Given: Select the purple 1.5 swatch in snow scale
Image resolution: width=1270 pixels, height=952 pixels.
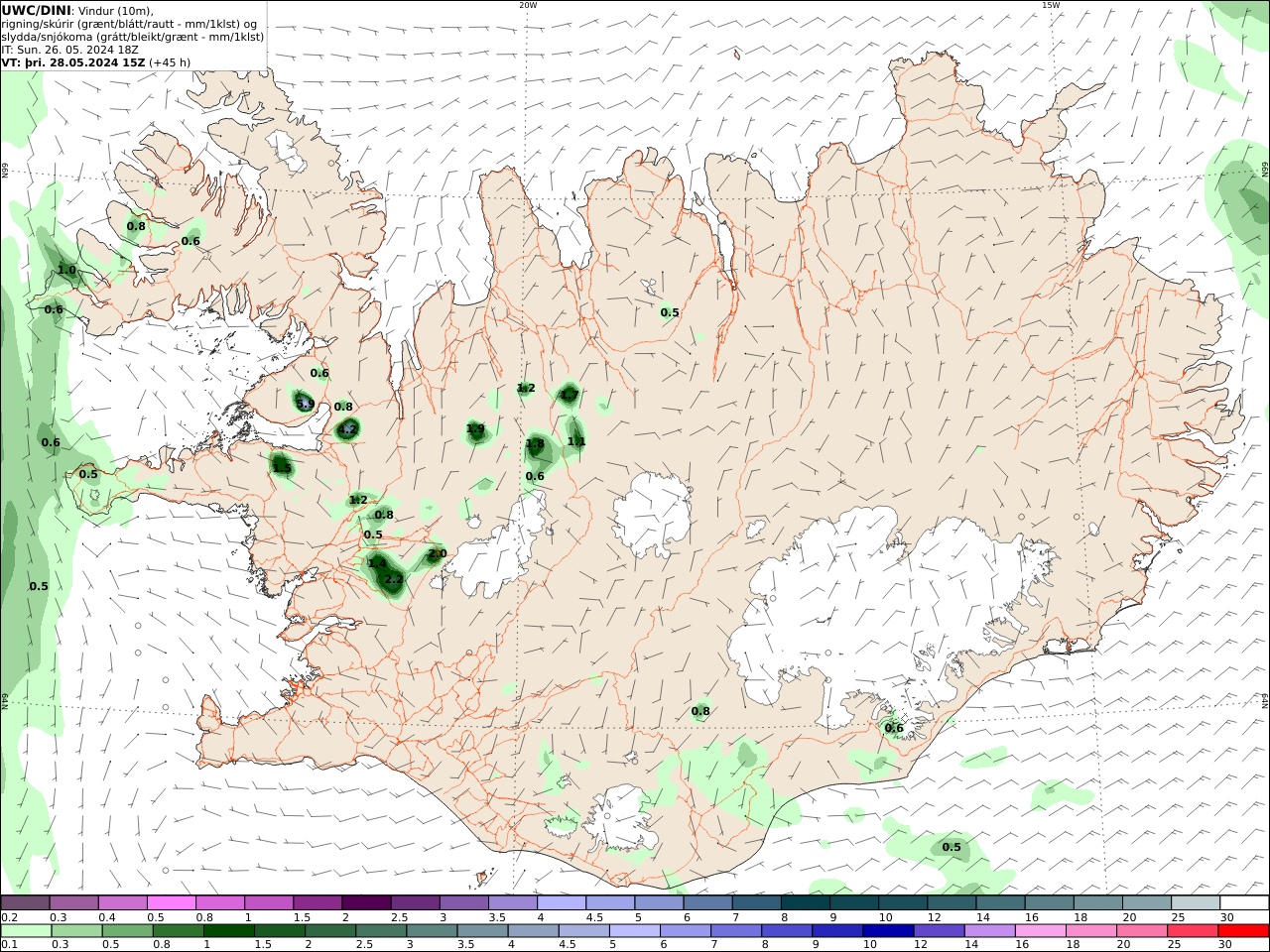Looking at the screenshot, I should 317,902.
